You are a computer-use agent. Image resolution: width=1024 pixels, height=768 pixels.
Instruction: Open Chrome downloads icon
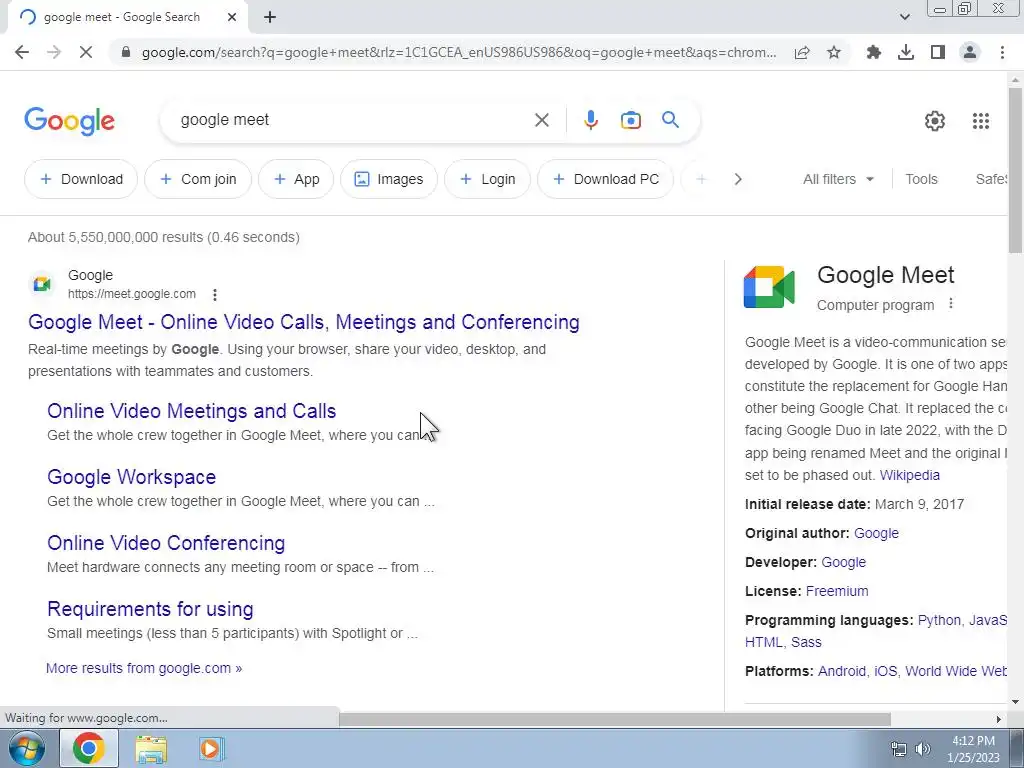[906, 52]
